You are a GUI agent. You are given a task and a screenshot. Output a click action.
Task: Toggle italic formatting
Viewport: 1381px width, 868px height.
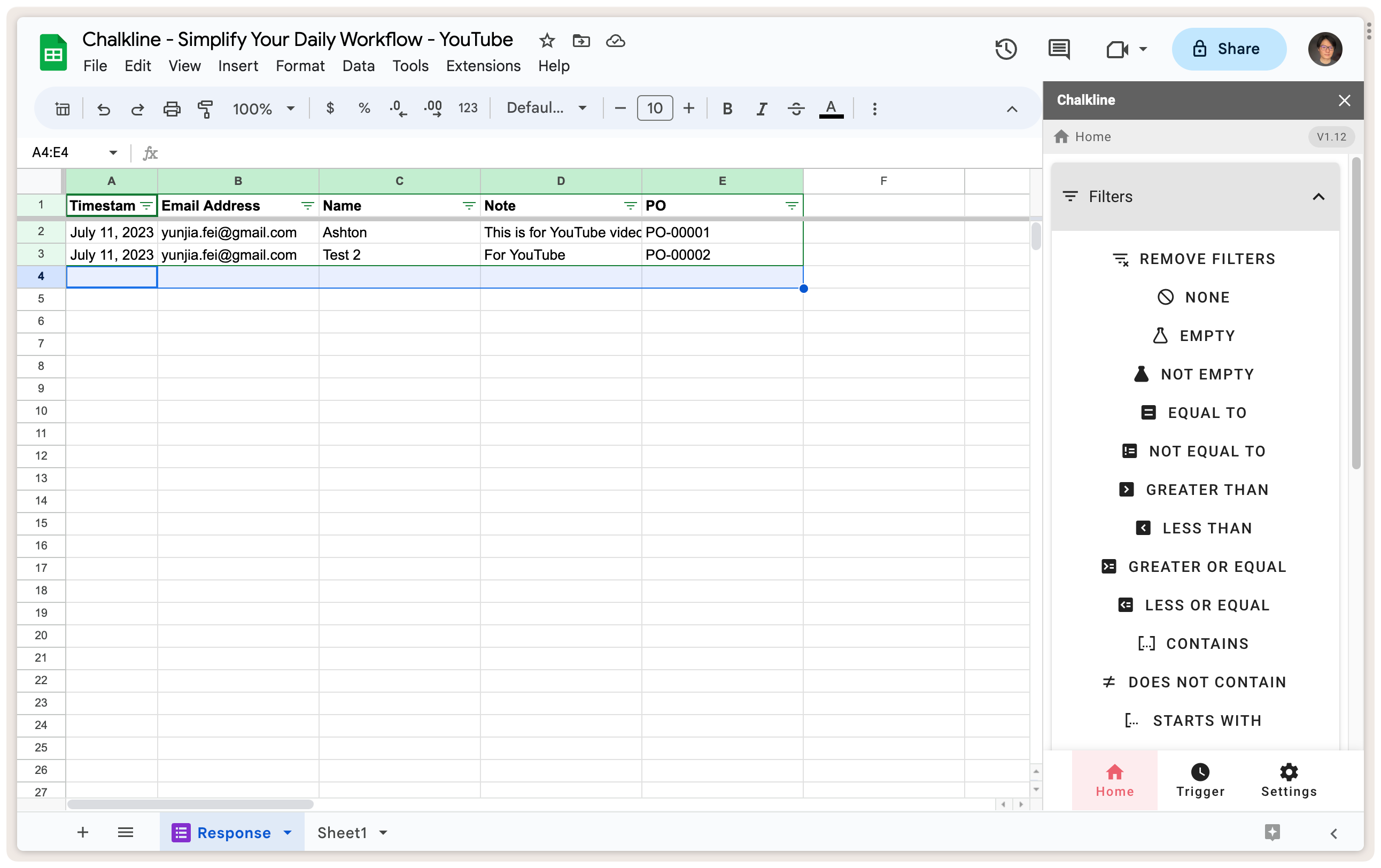coord(761,108)
